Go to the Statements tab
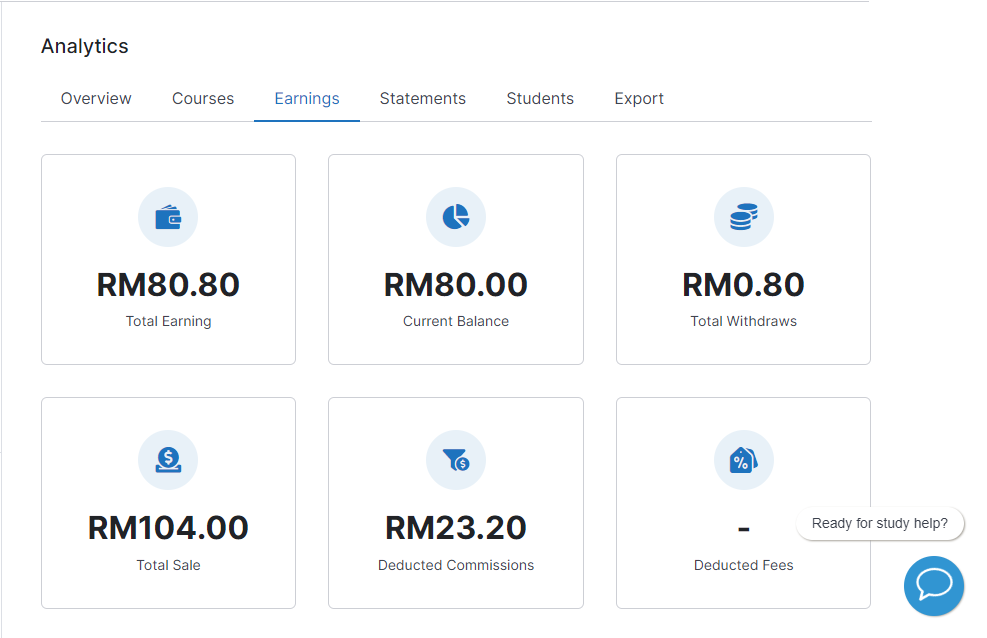 click(423, 98)
